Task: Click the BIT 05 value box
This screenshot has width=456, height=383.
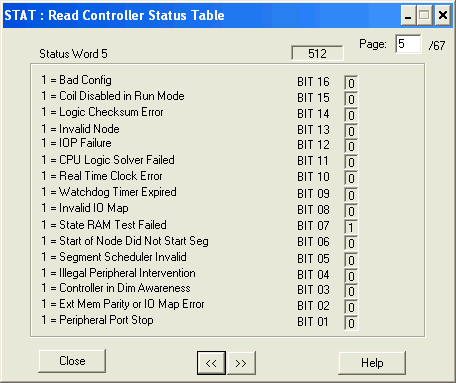Action: coord(351,260)
